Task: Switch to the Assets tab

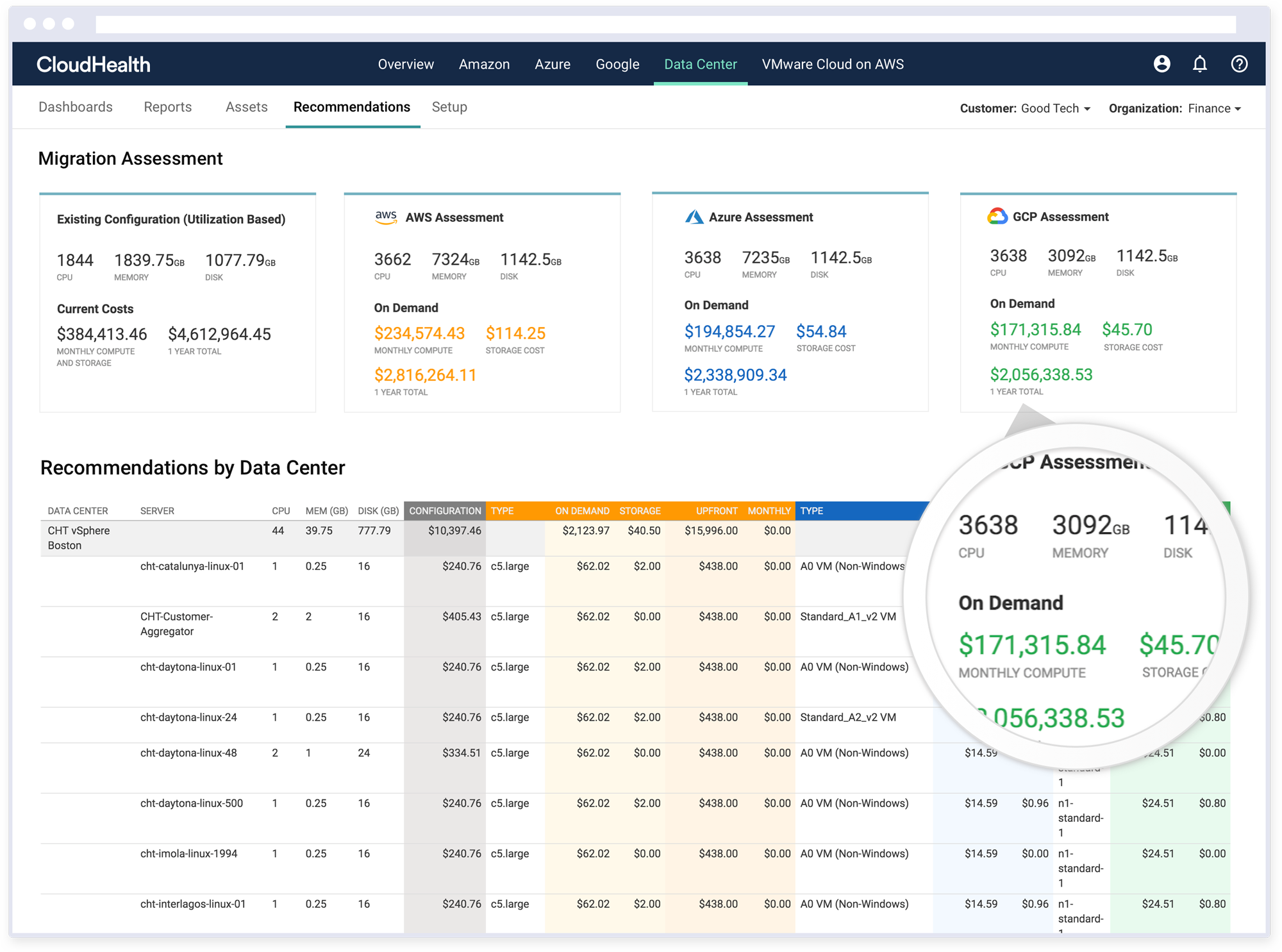Action: click(x=247, y=107)
